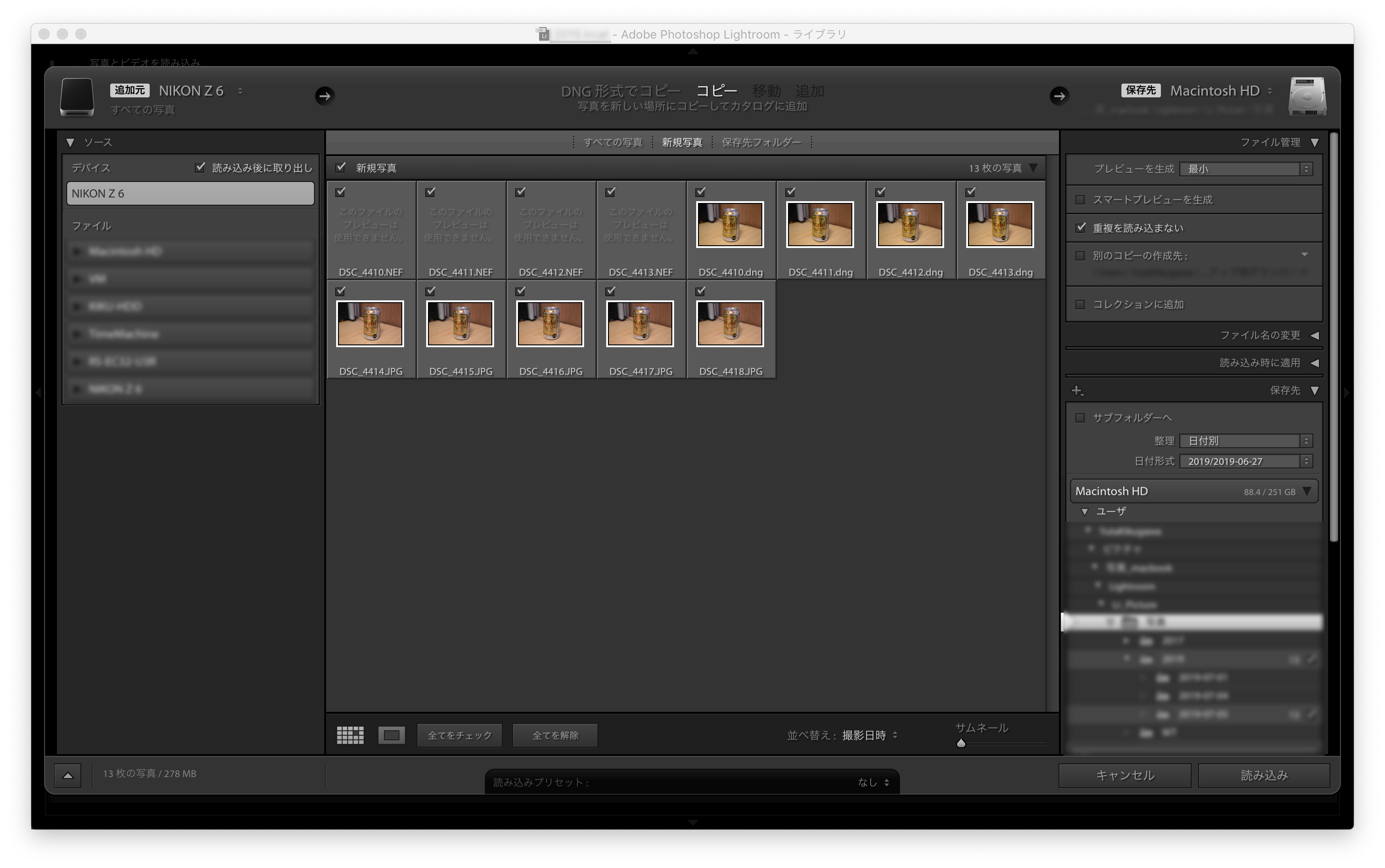Image resolution: width=1385 pixels, height=868 pixels.
Task: Toggle 重複を読み込まない checkbox
Action: [x=1080, y=228]
